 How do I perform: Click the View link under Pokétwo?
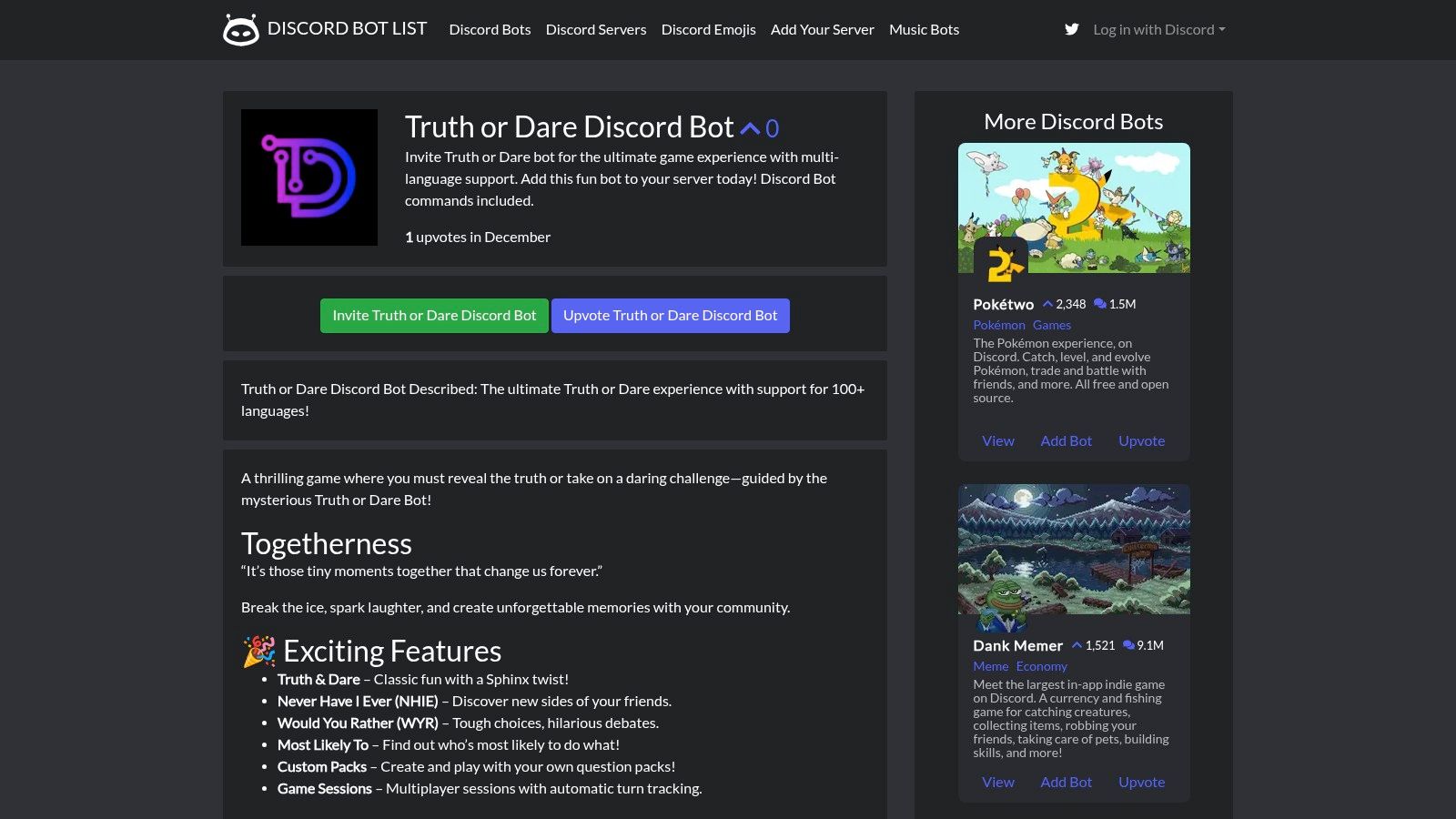[x=997, y=440]
